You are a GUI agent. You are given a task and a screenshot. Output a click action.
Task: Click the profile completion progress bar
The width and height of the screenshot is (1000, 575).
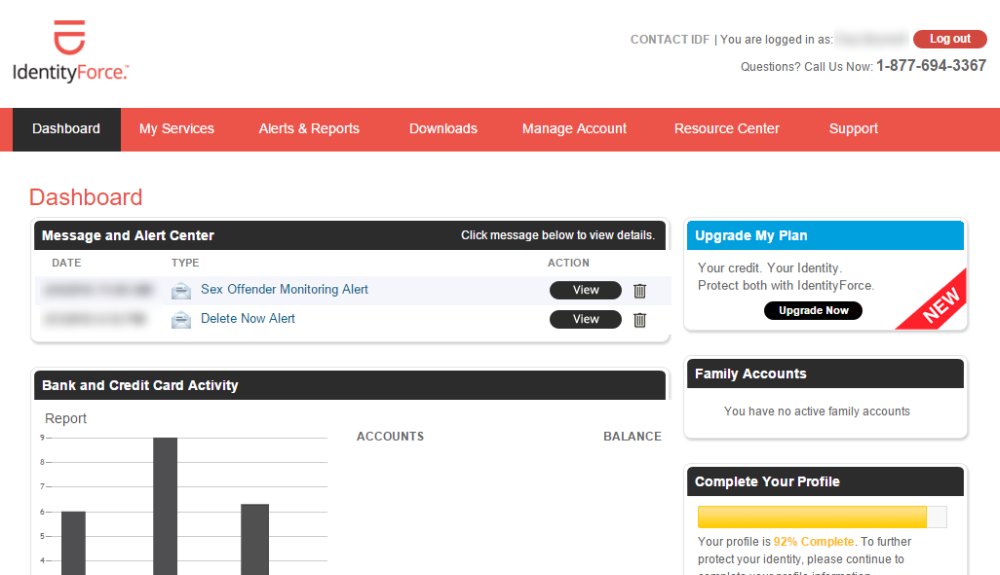[822, 517]
